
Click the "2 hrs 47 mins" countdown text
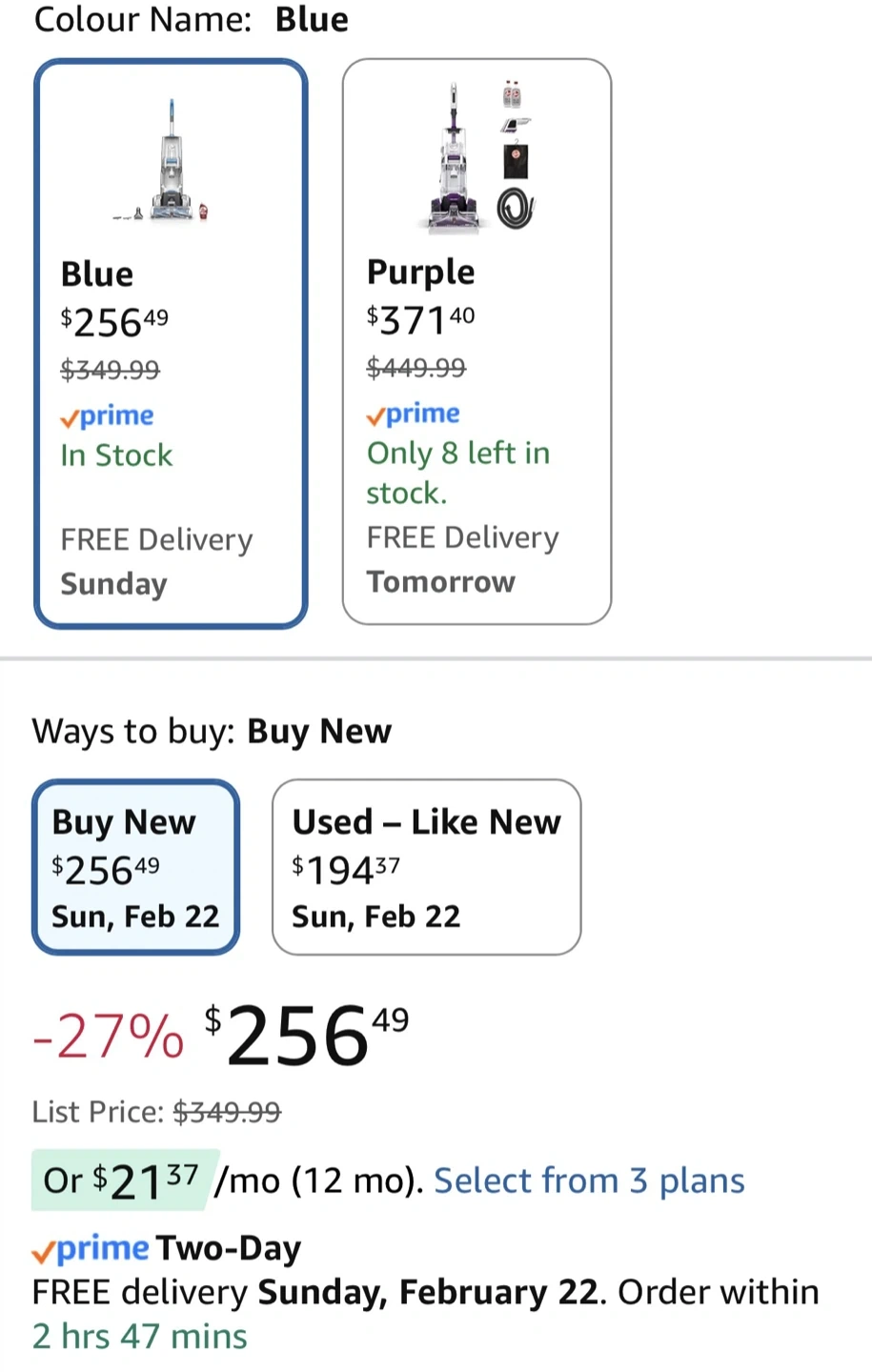point(139,1336)
